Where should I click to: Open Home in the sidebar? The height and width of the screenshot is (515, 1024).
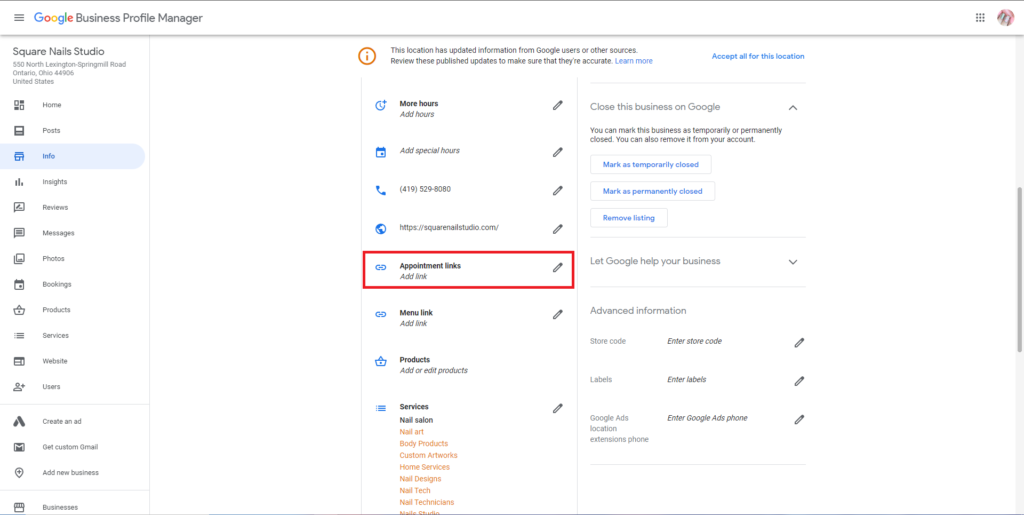coord(72,105)
